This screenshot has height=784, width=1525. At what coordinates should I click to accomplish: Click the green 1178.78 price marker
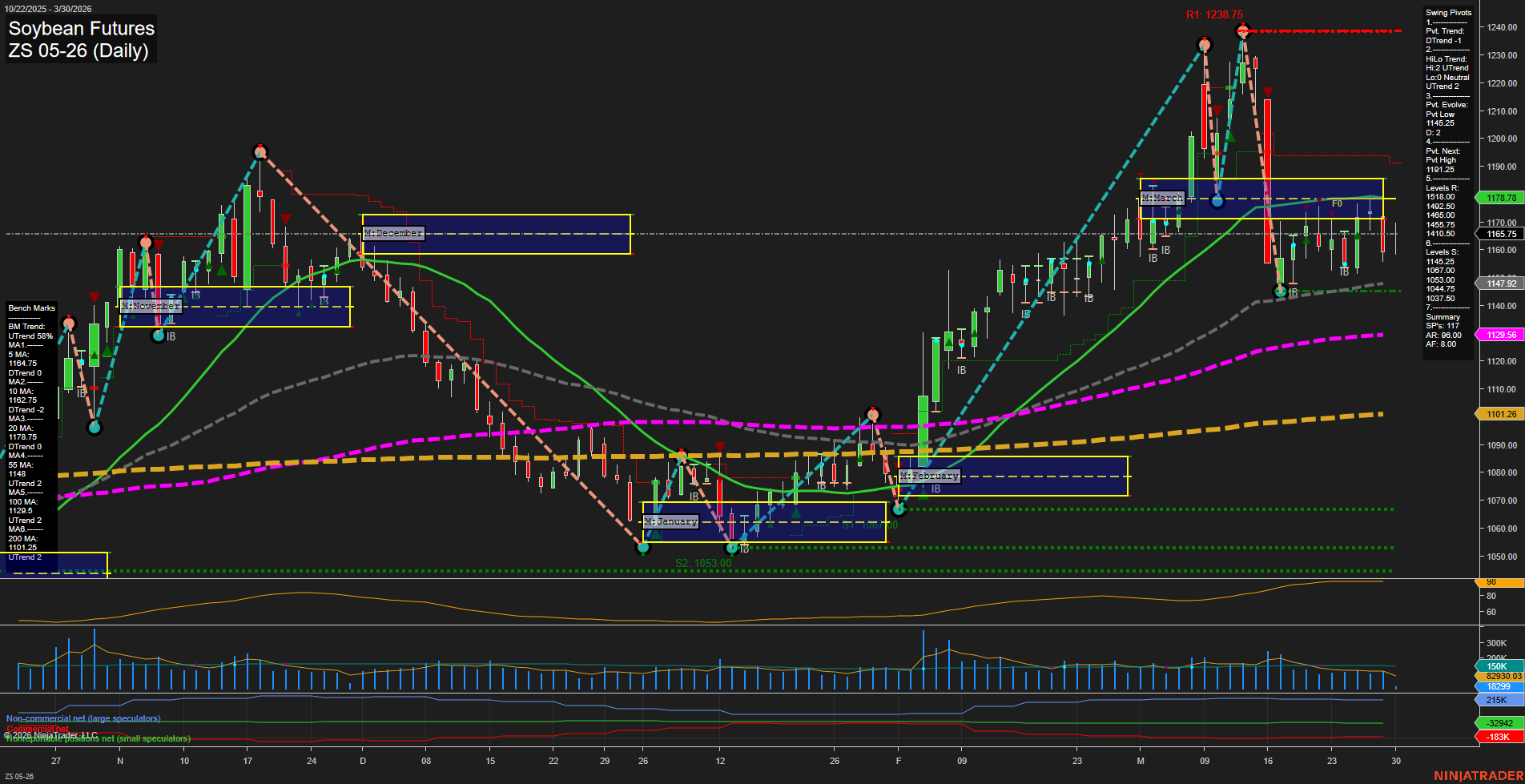pos(1499,198)
